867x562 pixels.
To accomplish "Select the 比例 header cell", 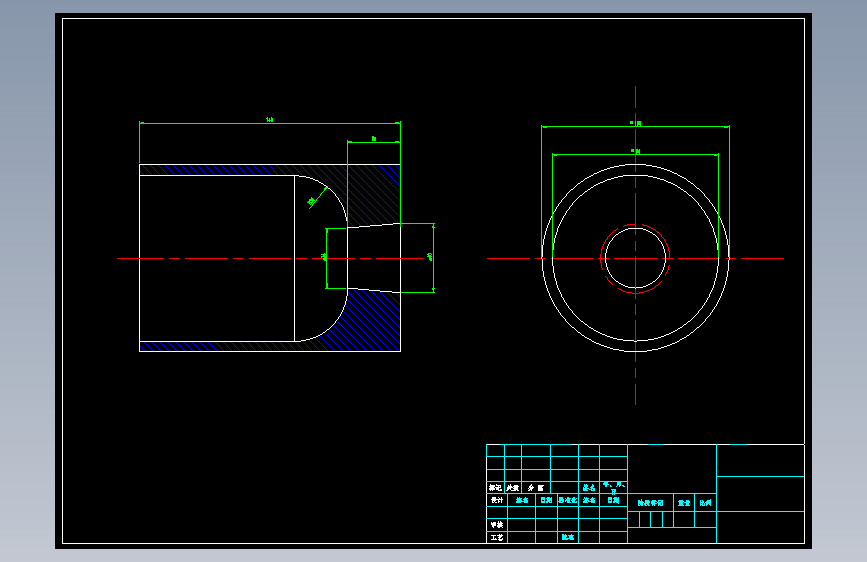I will pos(706,503).
